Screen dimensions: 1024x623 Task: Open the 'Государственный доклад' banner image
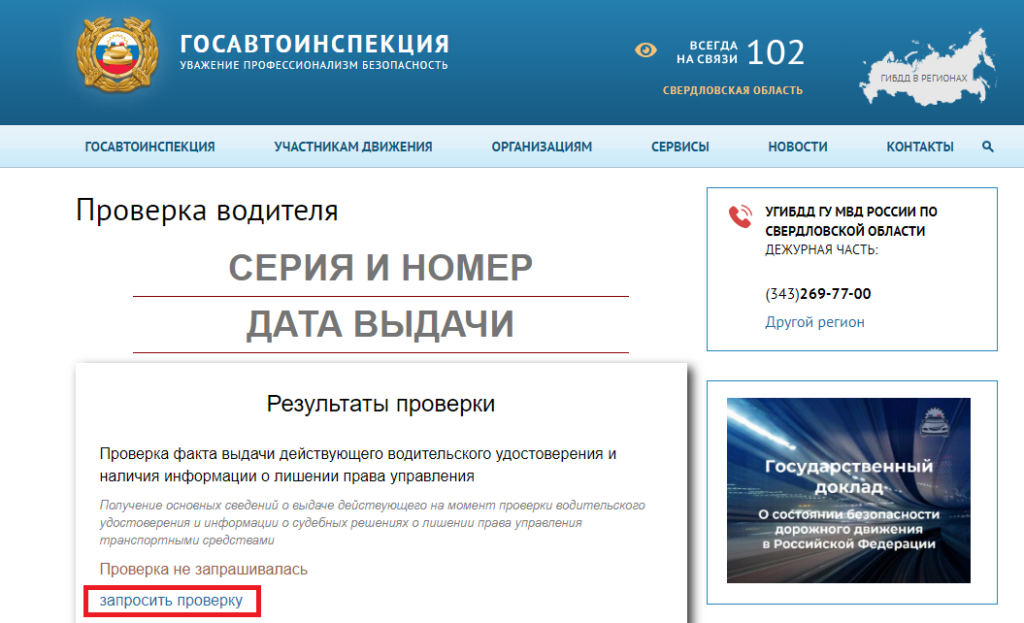click(x=848, y=490)
